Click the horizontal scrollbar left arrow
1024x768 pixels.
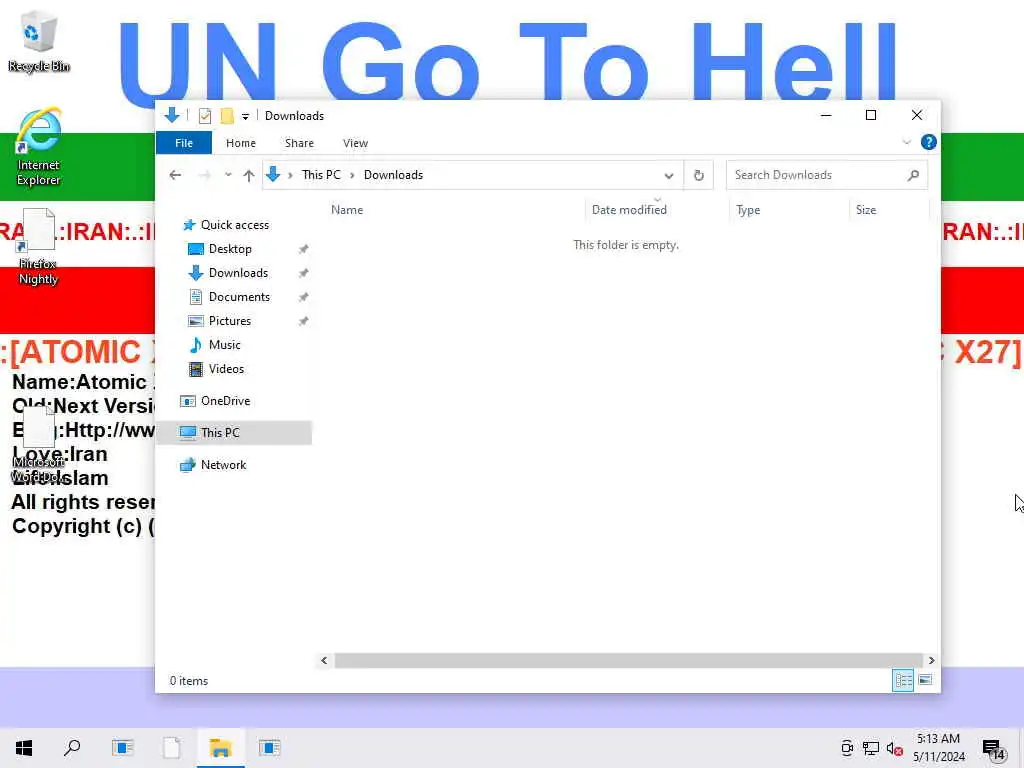pos(324,660)
